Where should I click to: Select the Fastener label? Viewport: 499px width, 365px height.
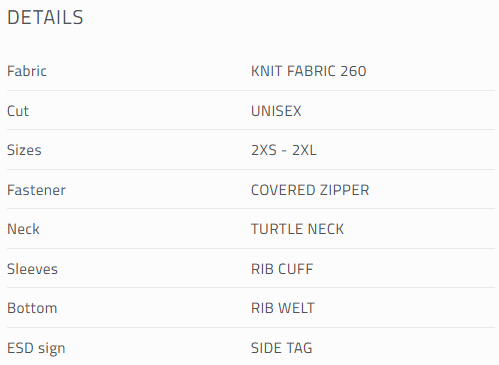(36, 190)
